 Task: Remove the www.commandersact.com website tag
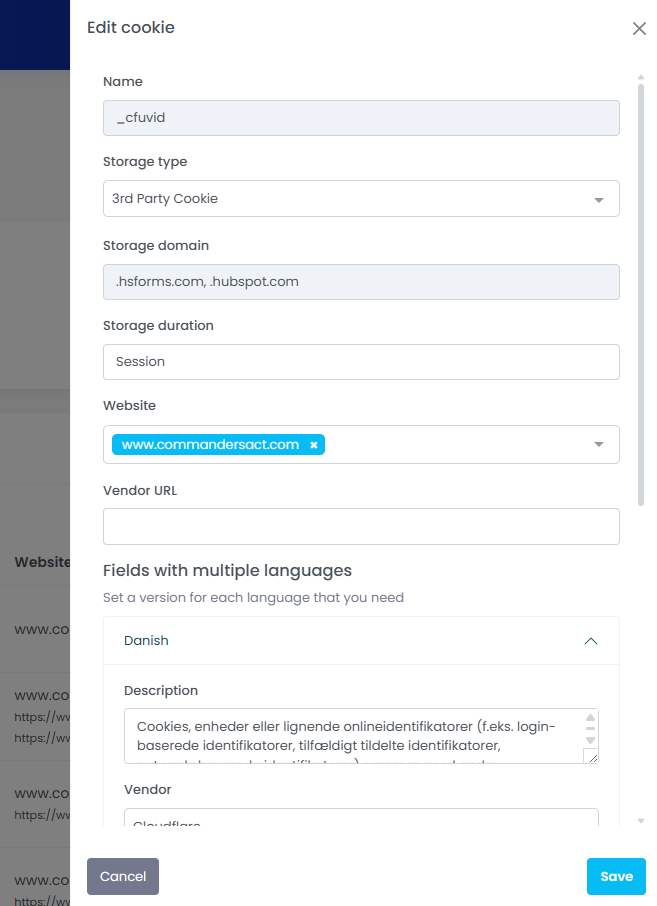(313, 445)
